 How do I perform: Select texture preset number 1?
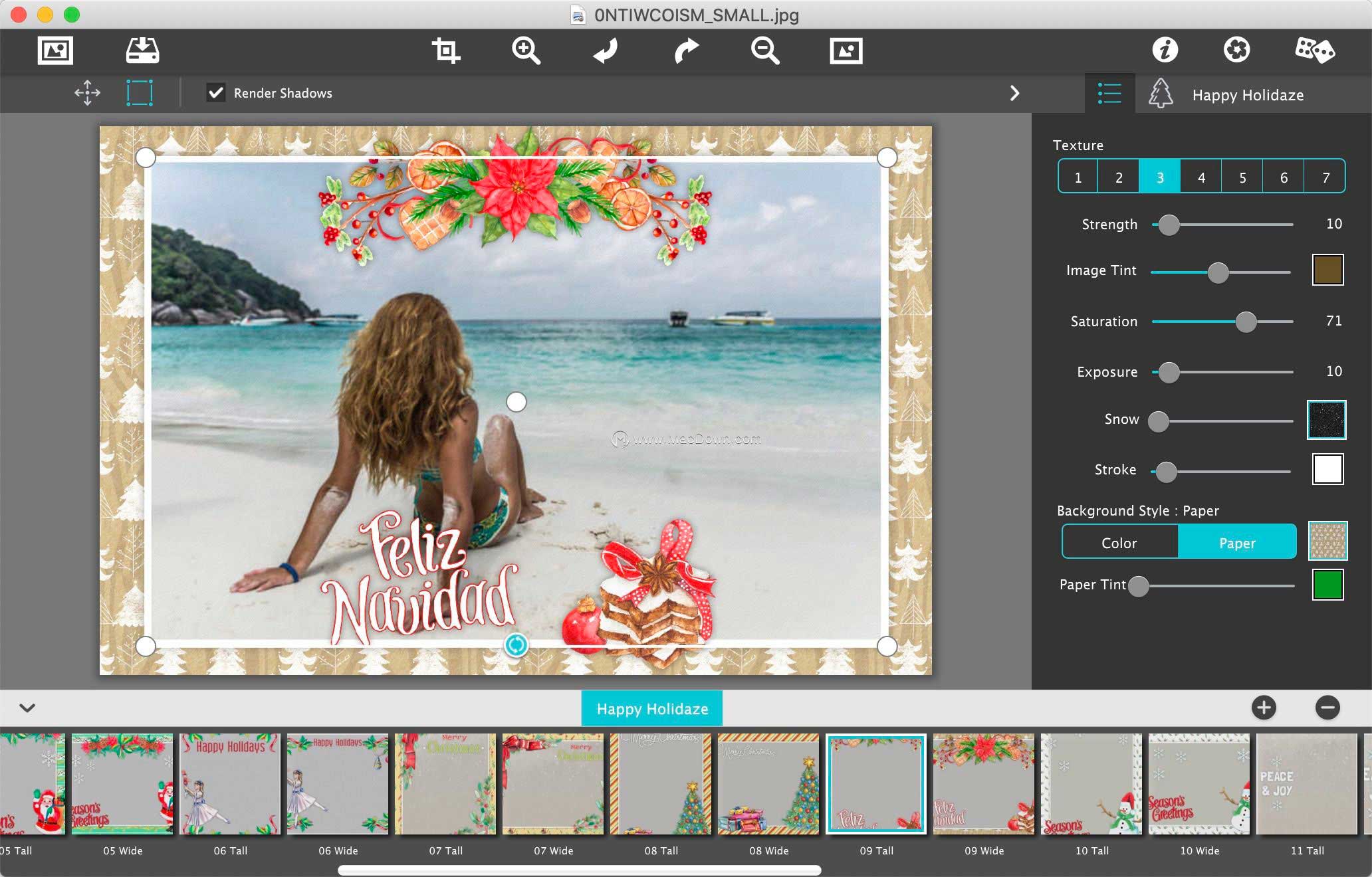coord(1077,176)
